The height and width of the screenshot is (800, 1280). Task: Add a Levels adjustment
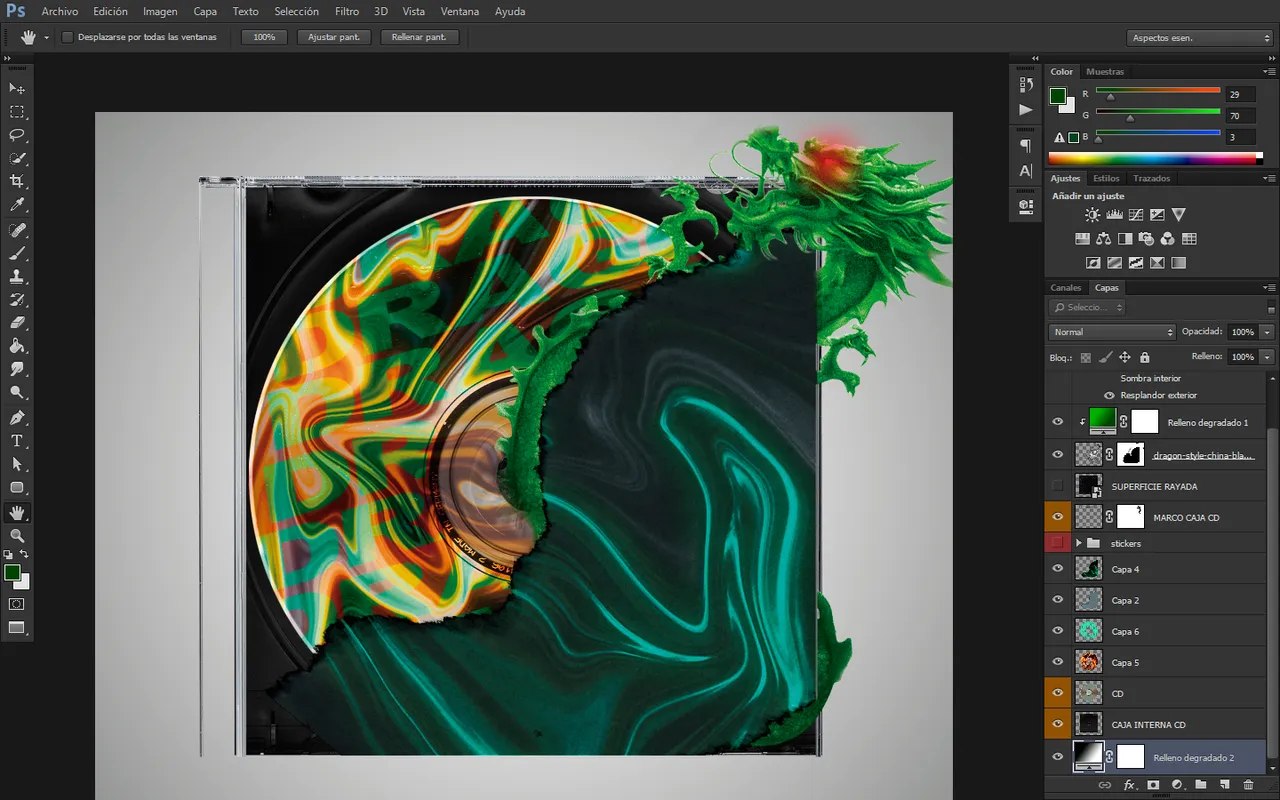[x=1114, y=214]
